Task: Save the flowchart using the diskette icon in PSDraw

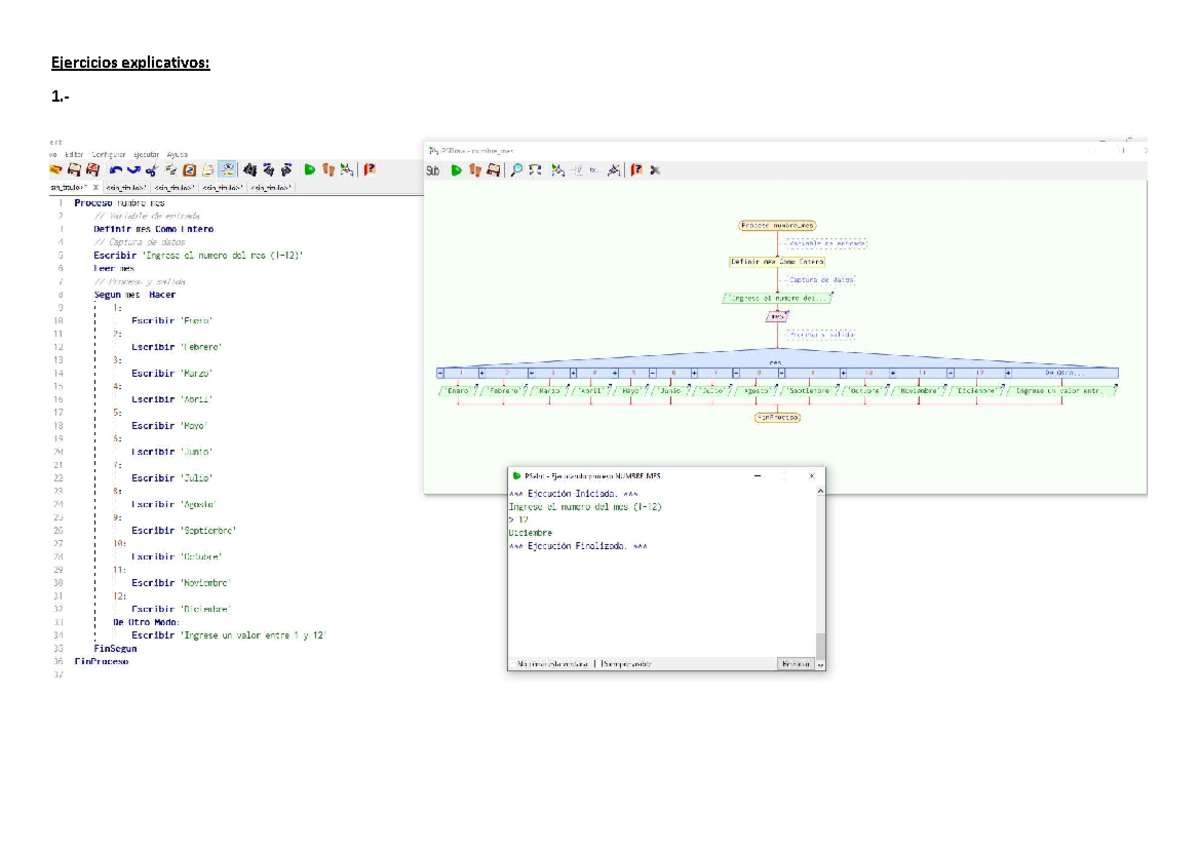Action: click(x=493, y=170)
